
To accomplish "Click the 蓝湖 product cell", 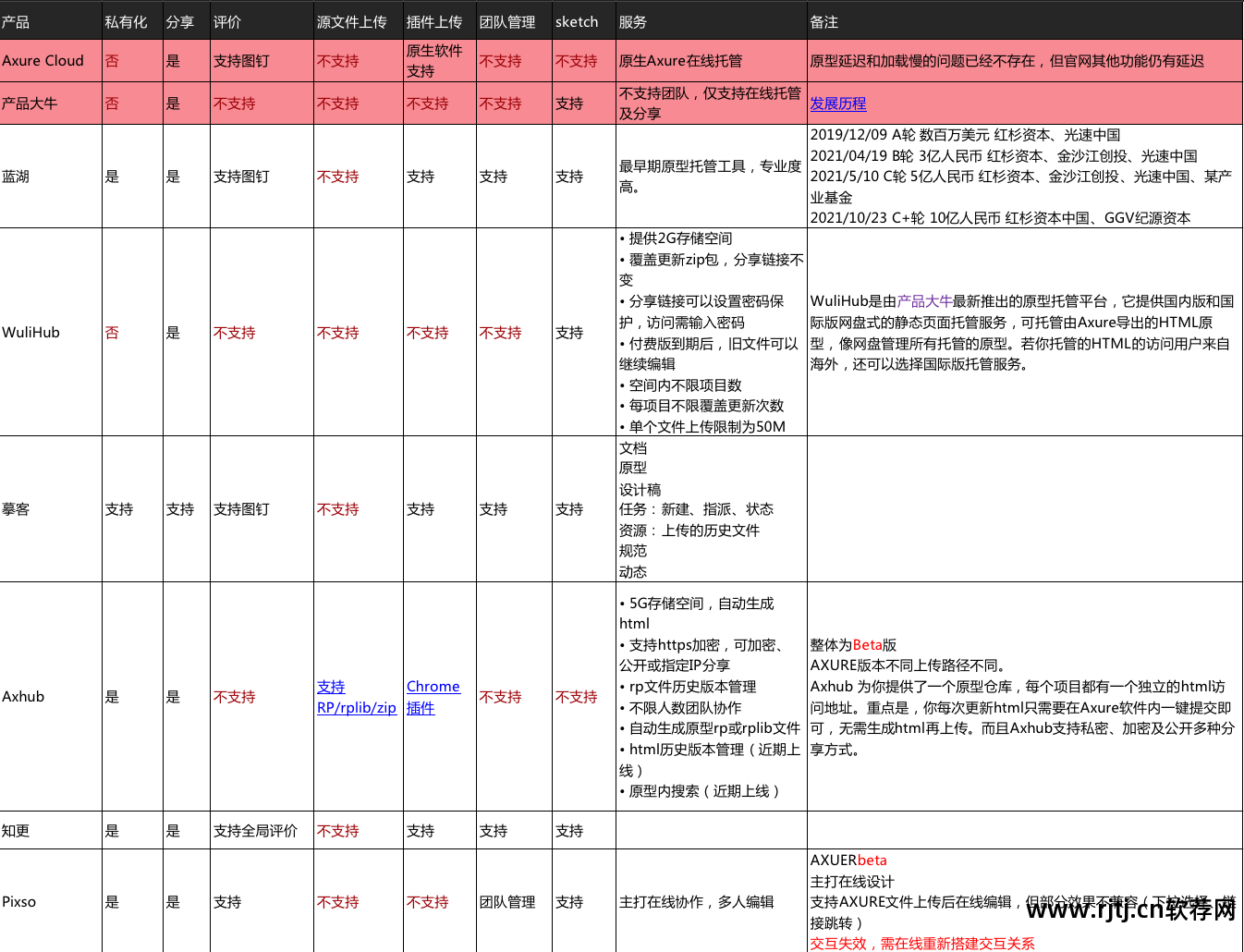I will [x=51, y=177].
